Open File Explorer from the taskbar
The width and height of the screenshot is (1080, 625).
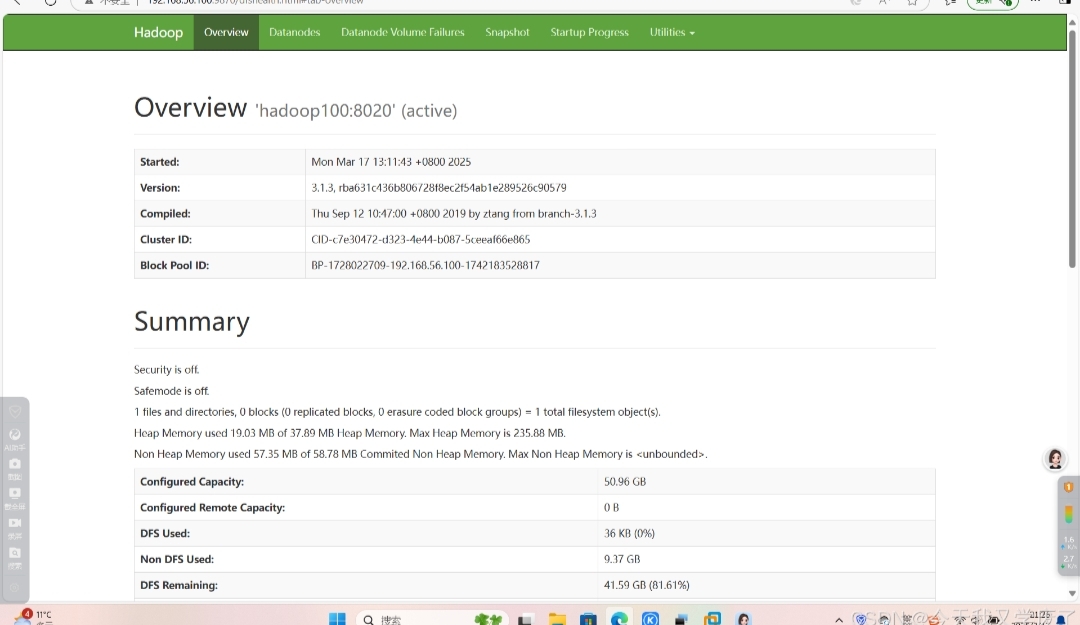tap(557, 619)
